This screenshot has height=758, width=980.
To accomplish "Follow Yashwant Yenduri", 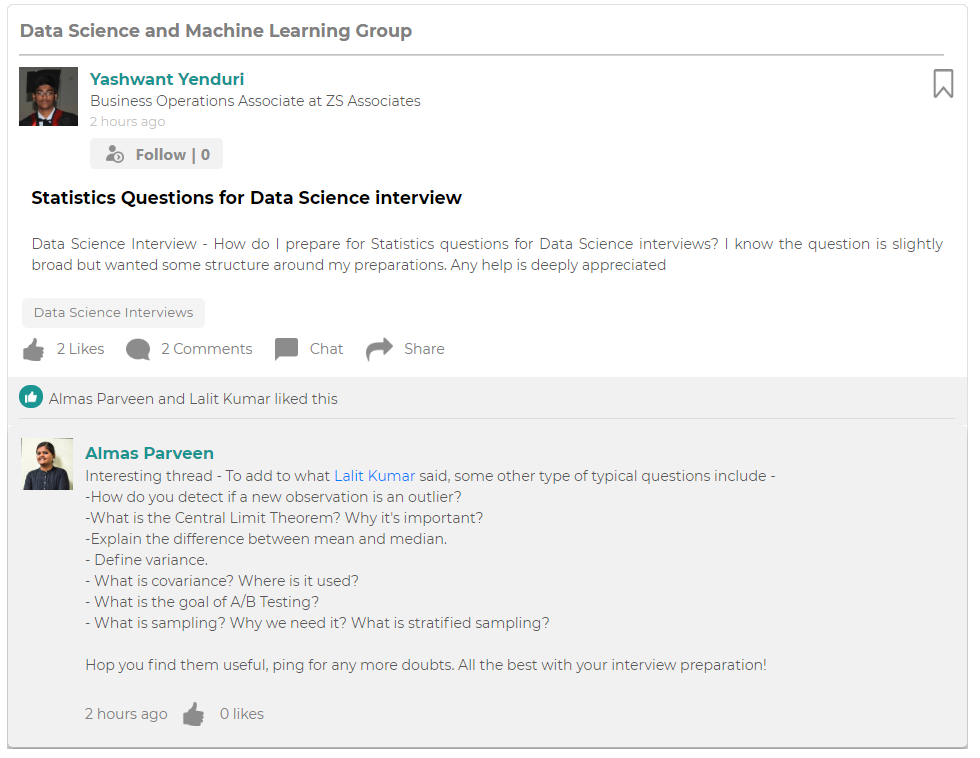I will 172,154.
